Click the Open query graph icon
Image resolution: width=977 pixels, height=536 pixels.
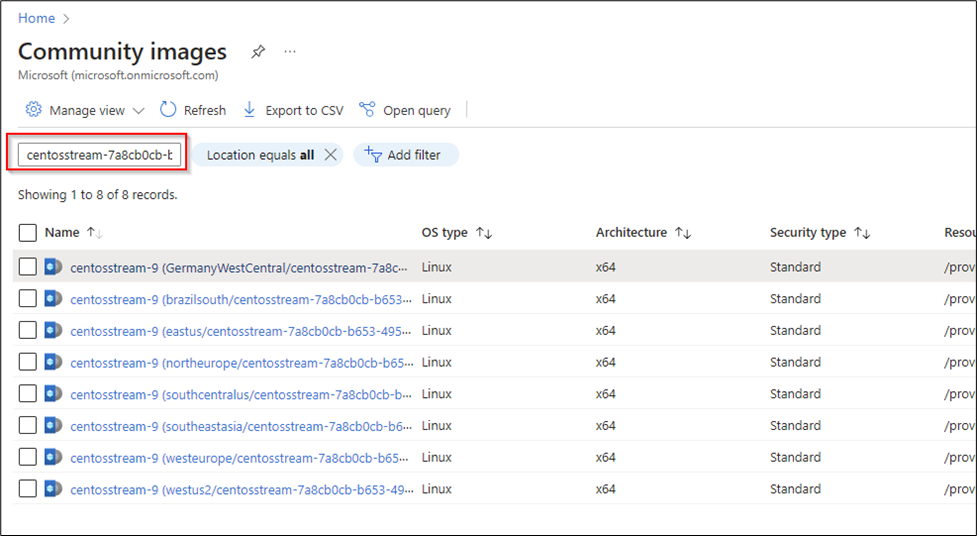pos(367,110)
